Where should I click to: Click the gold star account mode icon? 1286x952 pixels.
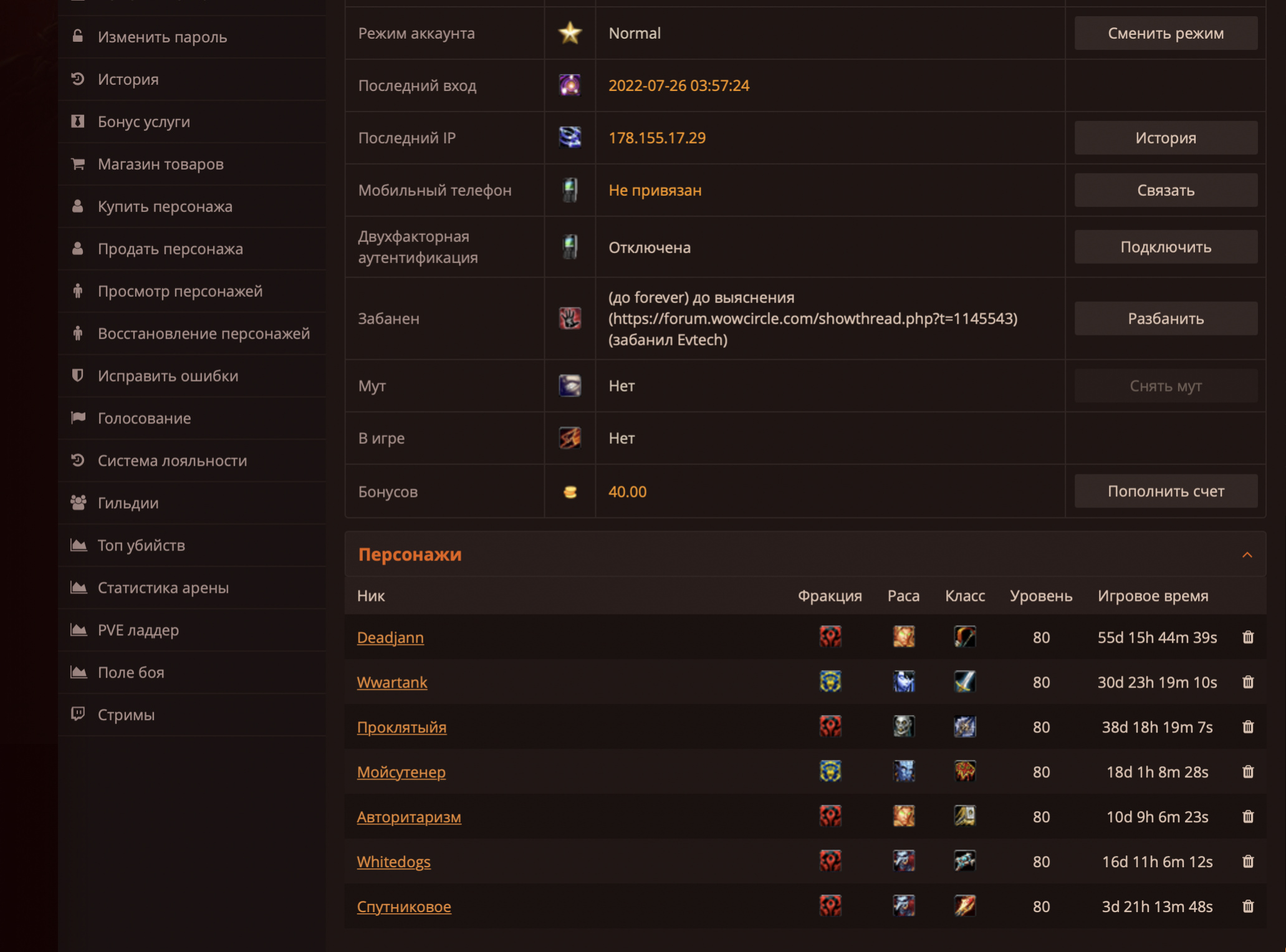tap(570, 33)
